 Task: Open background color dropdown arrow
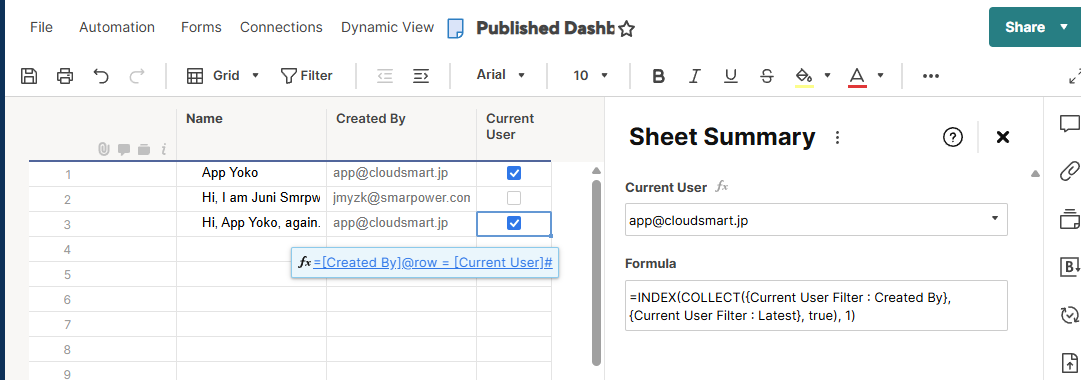827,75
